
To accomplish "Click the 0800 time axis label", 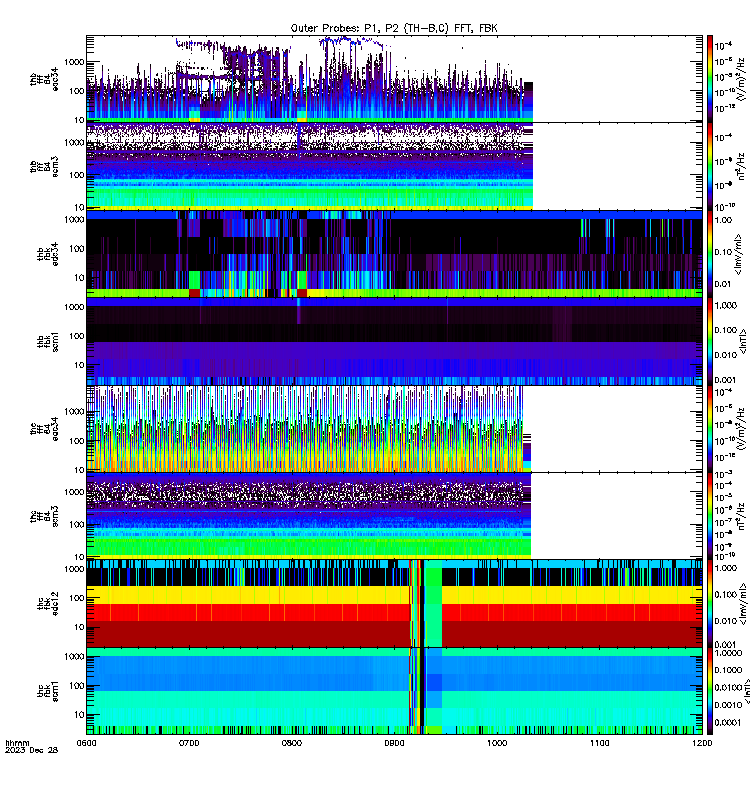I will (291, 743).
